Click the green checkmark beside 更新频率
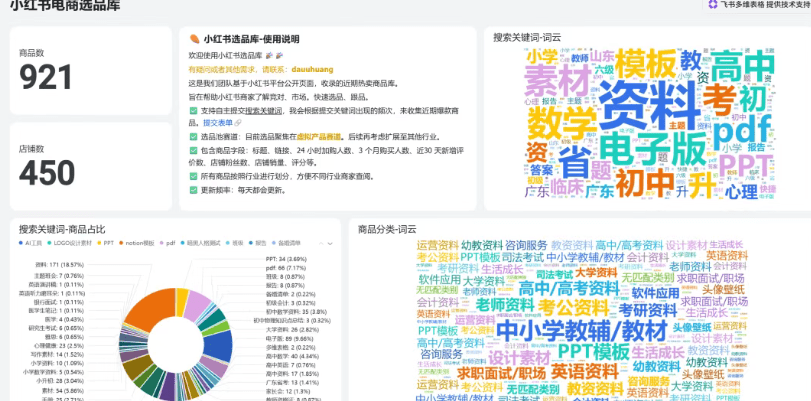Screen dimensions: 811x401 [193, 189]
